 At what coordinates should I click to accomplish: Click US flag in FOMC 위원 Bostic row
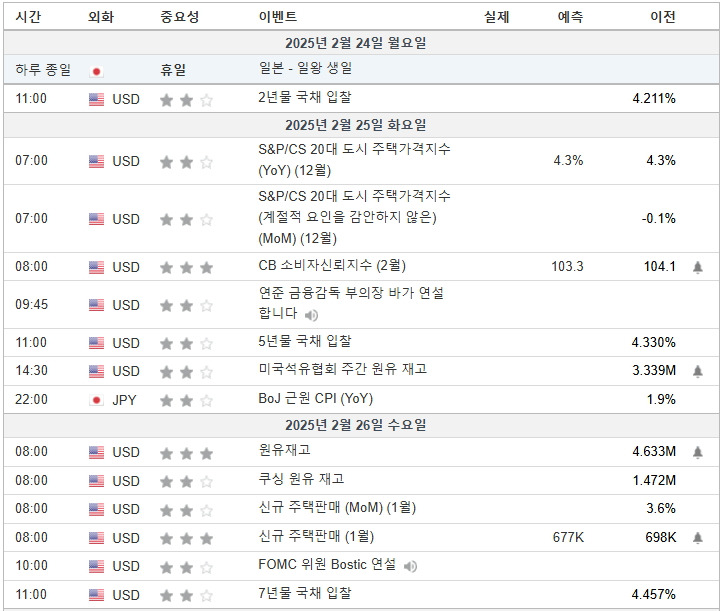pos(96,566)
